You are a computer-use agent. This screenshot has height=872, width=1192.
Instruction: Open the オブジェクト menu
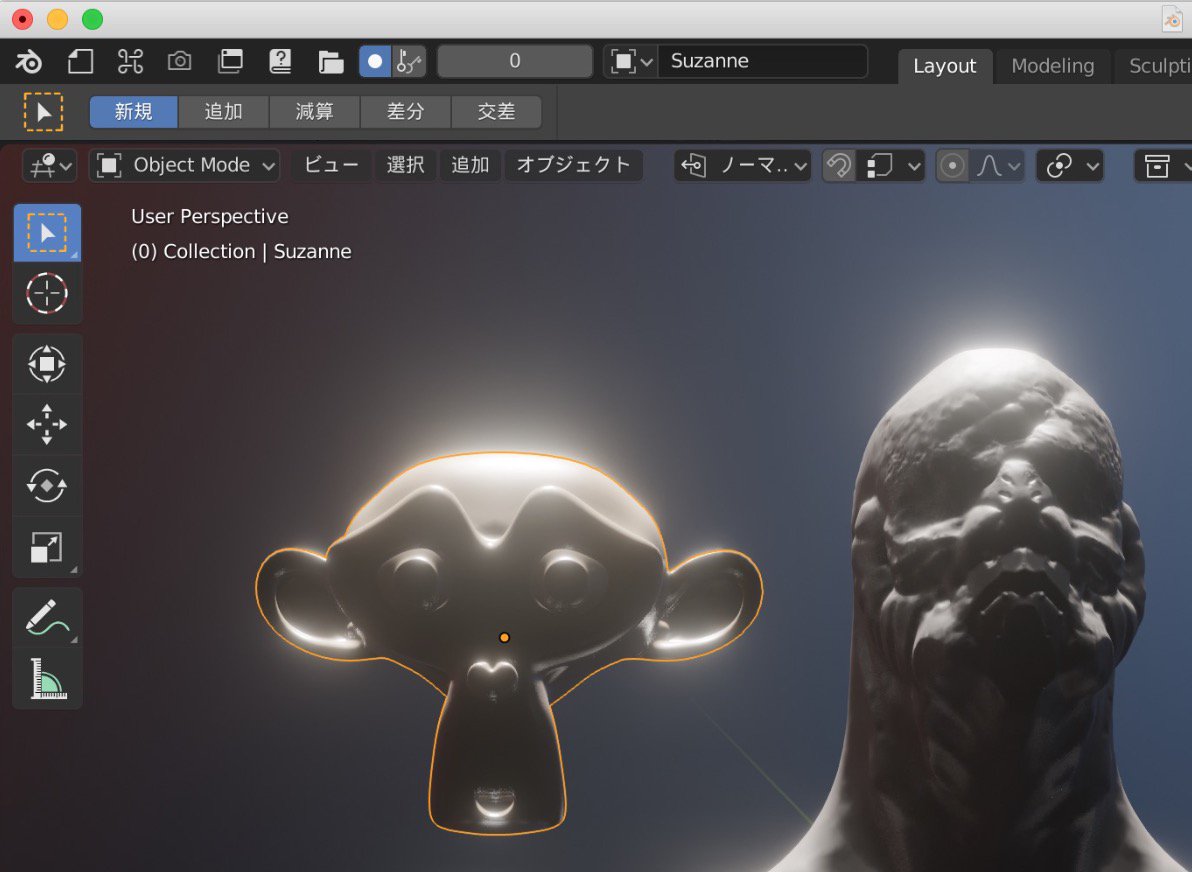pyautogui.click(x=574, y=165)
